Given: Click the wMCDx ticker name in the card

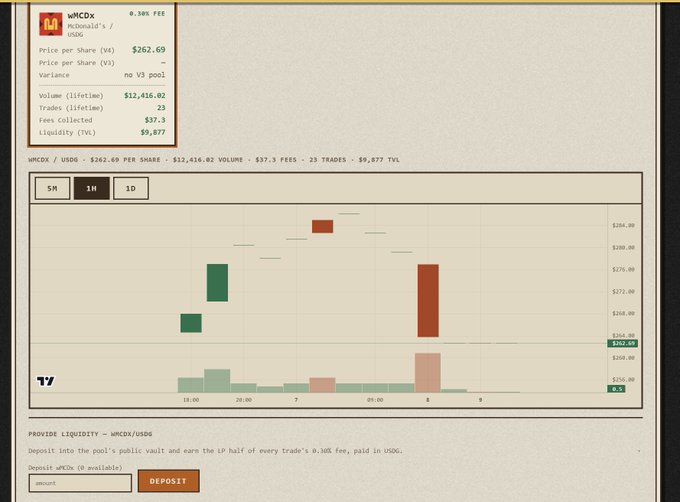Looking at the screenshot, I should pyautogui.click(x=81, y=16).
